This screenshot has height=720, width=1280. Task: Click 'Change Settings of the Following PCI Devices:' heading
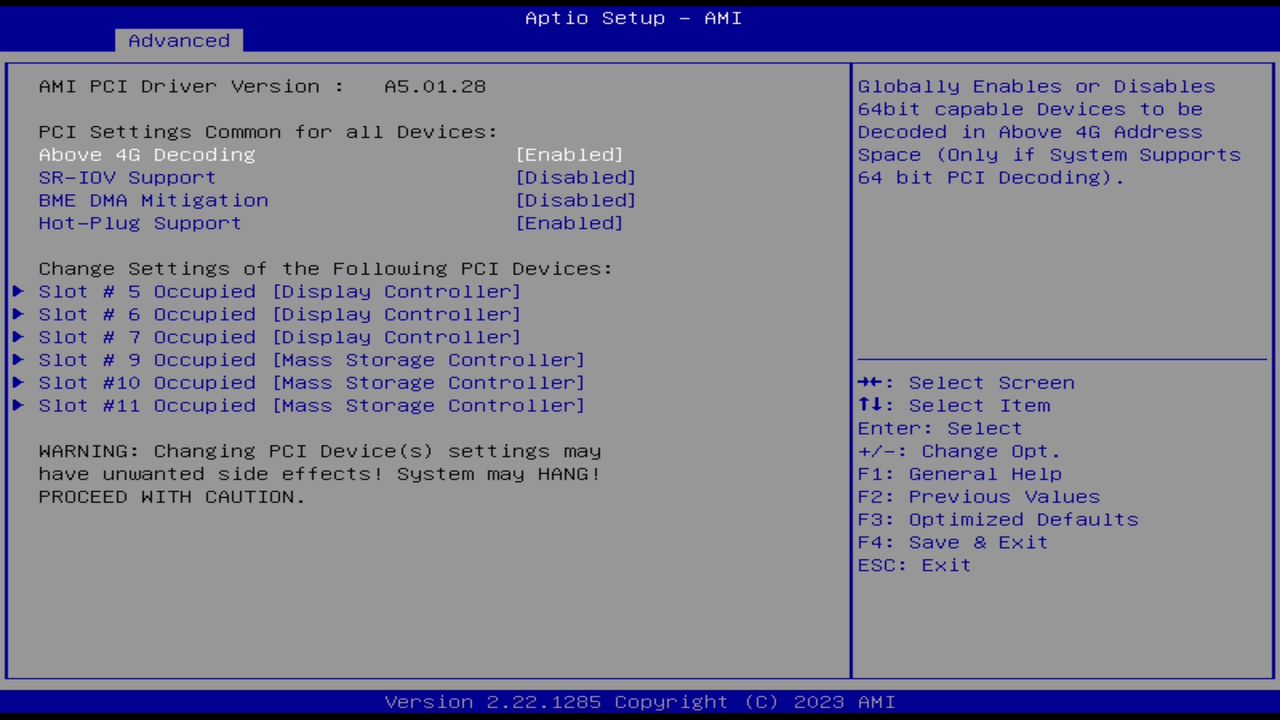pos(326,269)
